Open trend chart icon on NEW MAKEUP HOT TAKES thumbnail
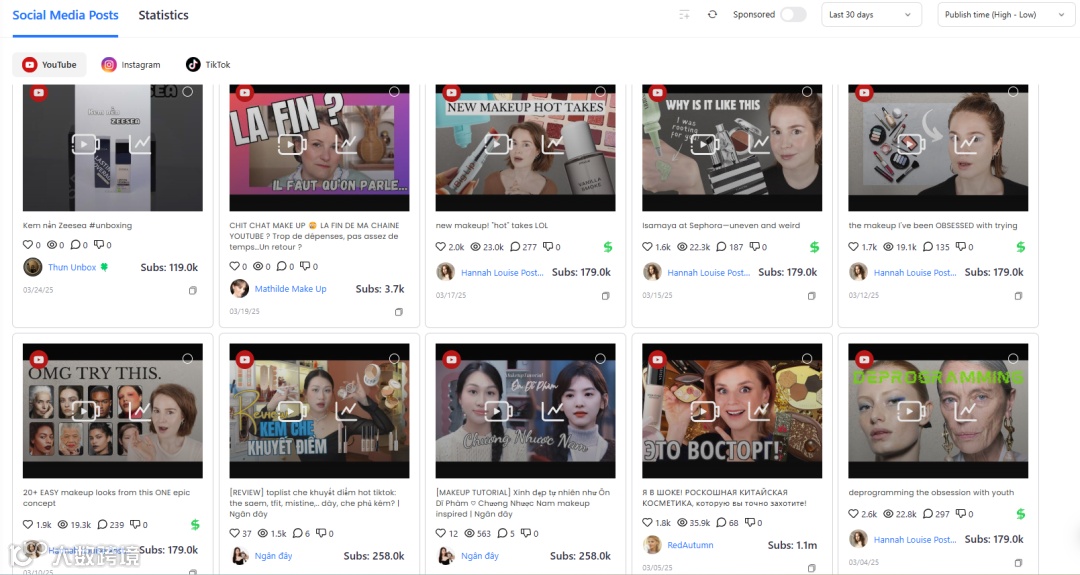This screenshot has width=1080, height=575. [x=553, y=144]
